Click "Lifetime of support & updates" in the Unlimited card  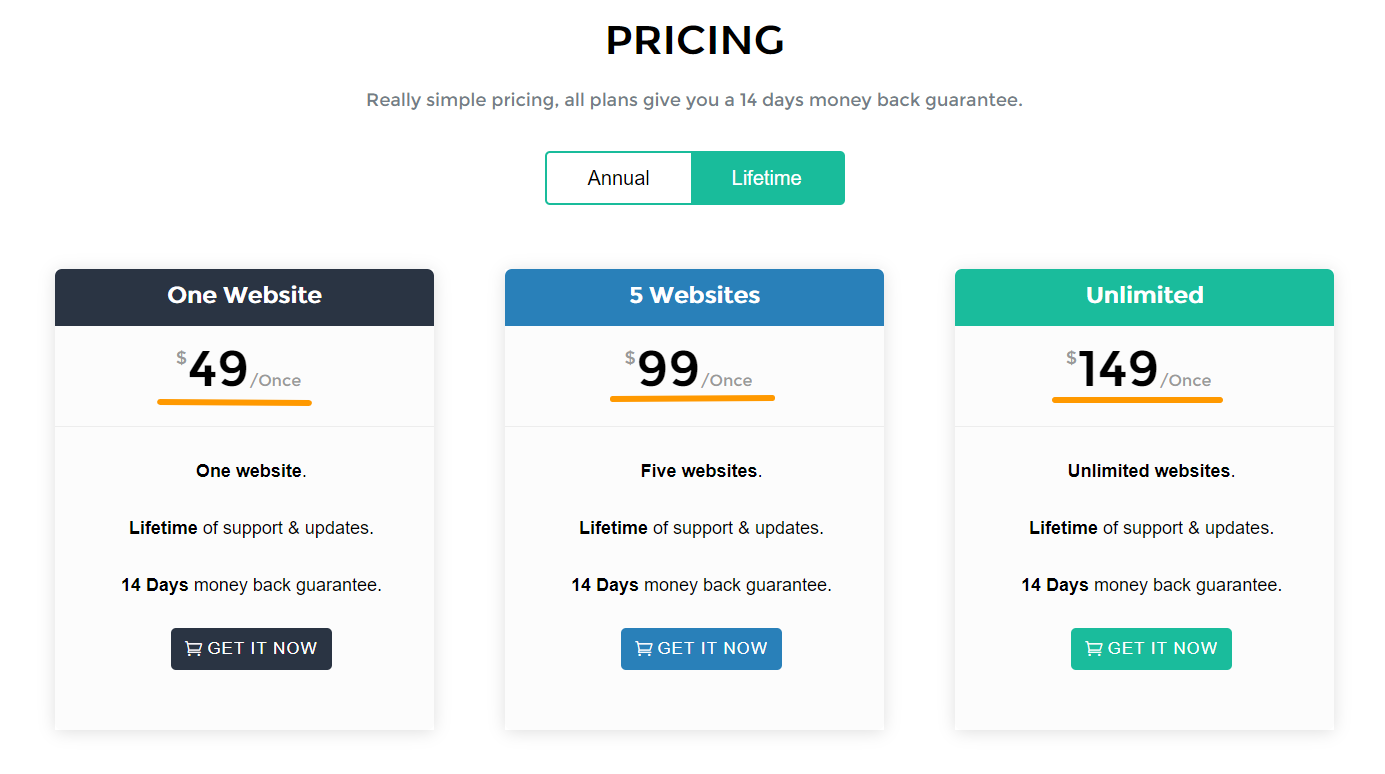click(x=1151, y=528)
